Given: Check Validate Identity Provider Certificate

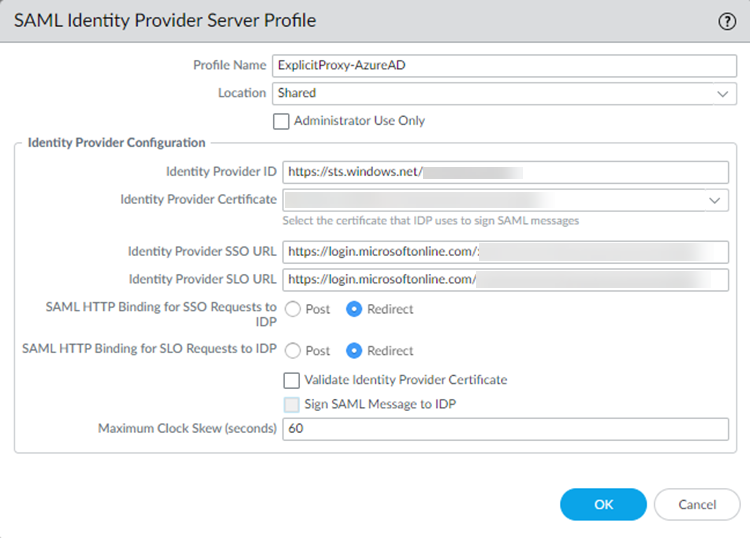Looking at the screenshot, I should click(x=292, y=380).
